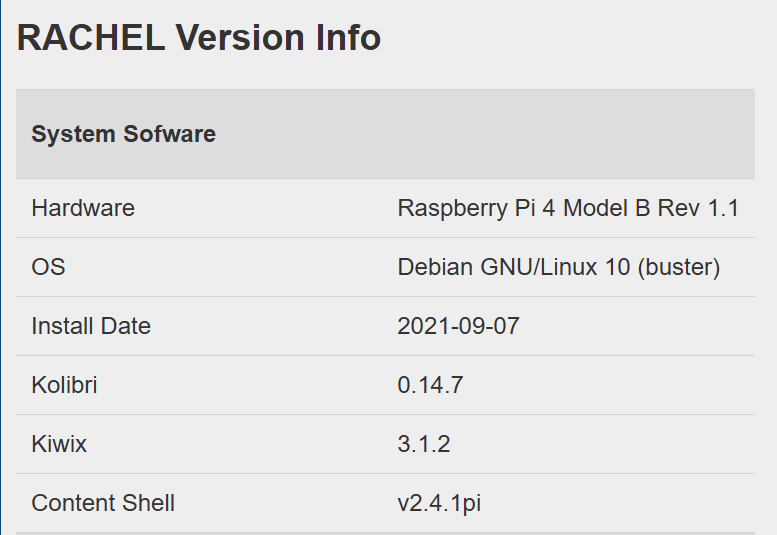Click the word Sofware in table header

click(x=169, y=134)
